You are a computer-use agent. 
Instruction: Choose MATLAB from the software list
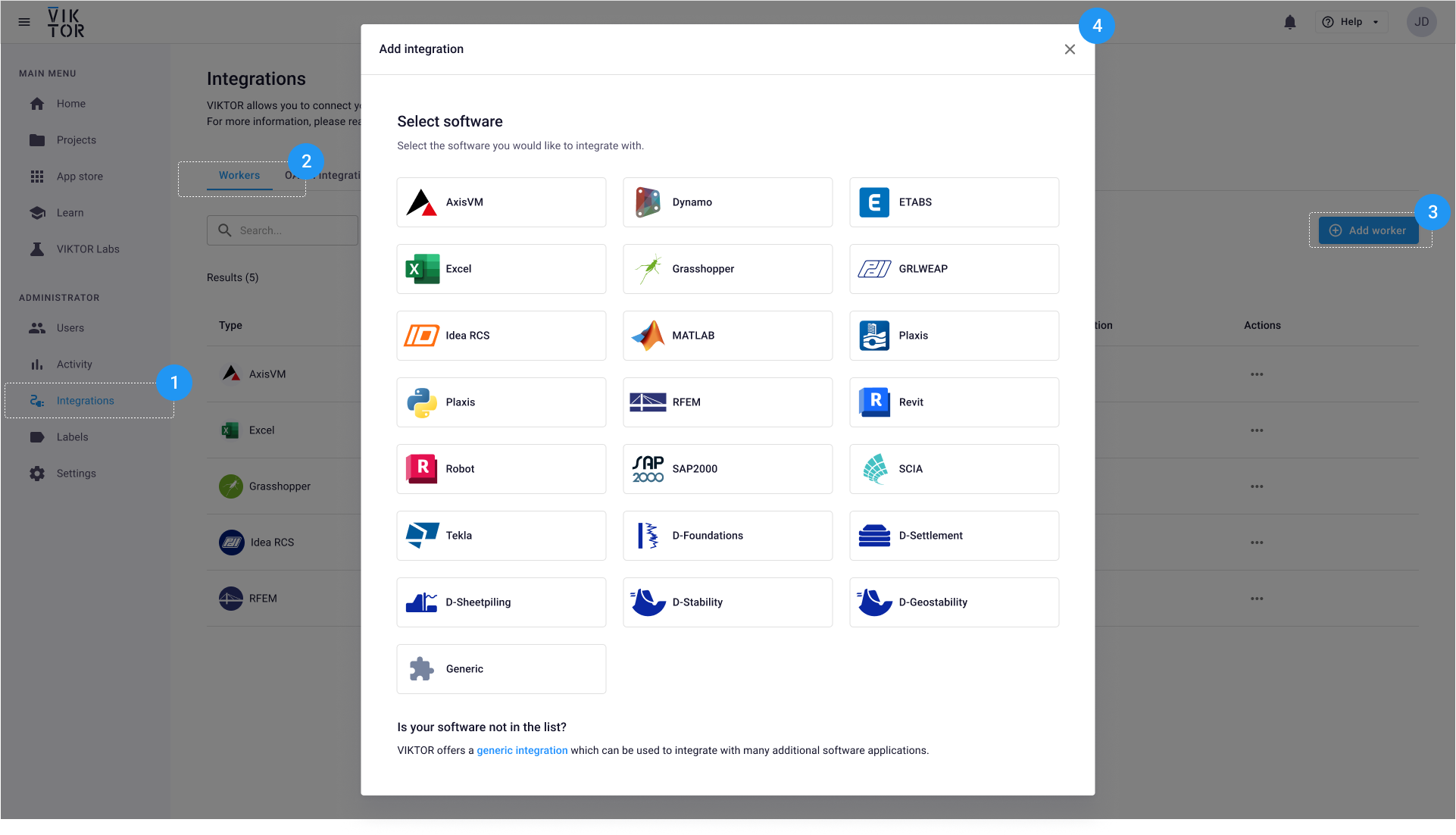coord(727,336)
